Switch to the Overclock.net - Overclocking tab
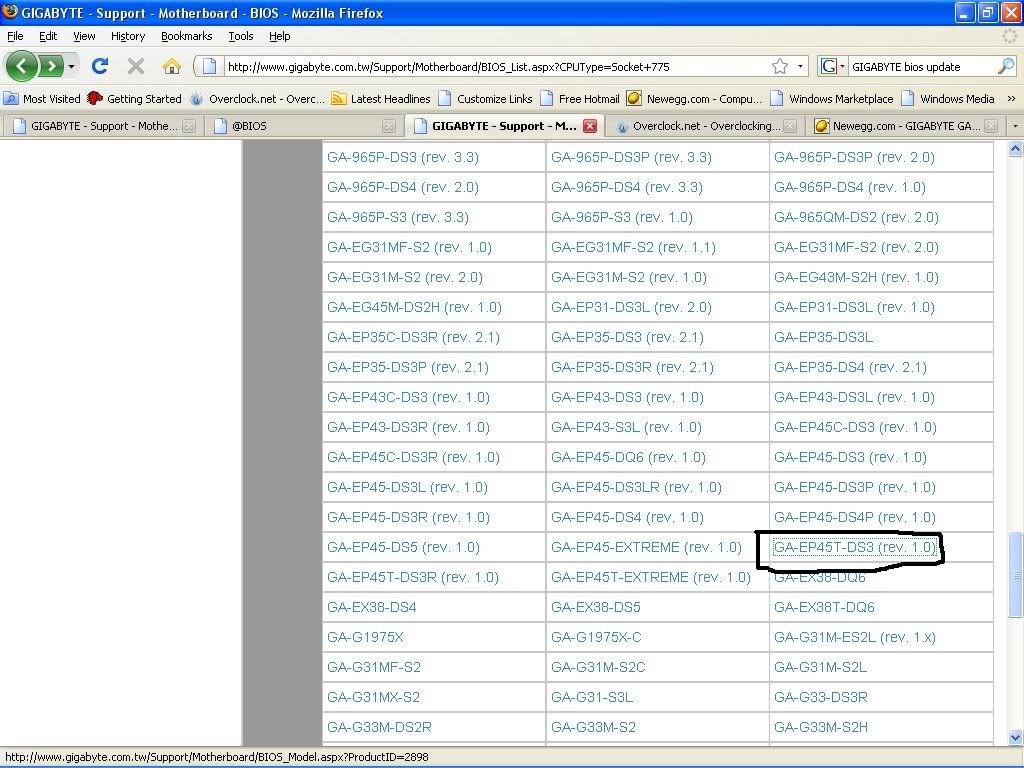Viewport: 1024px width, 768px height. (705, 126)
